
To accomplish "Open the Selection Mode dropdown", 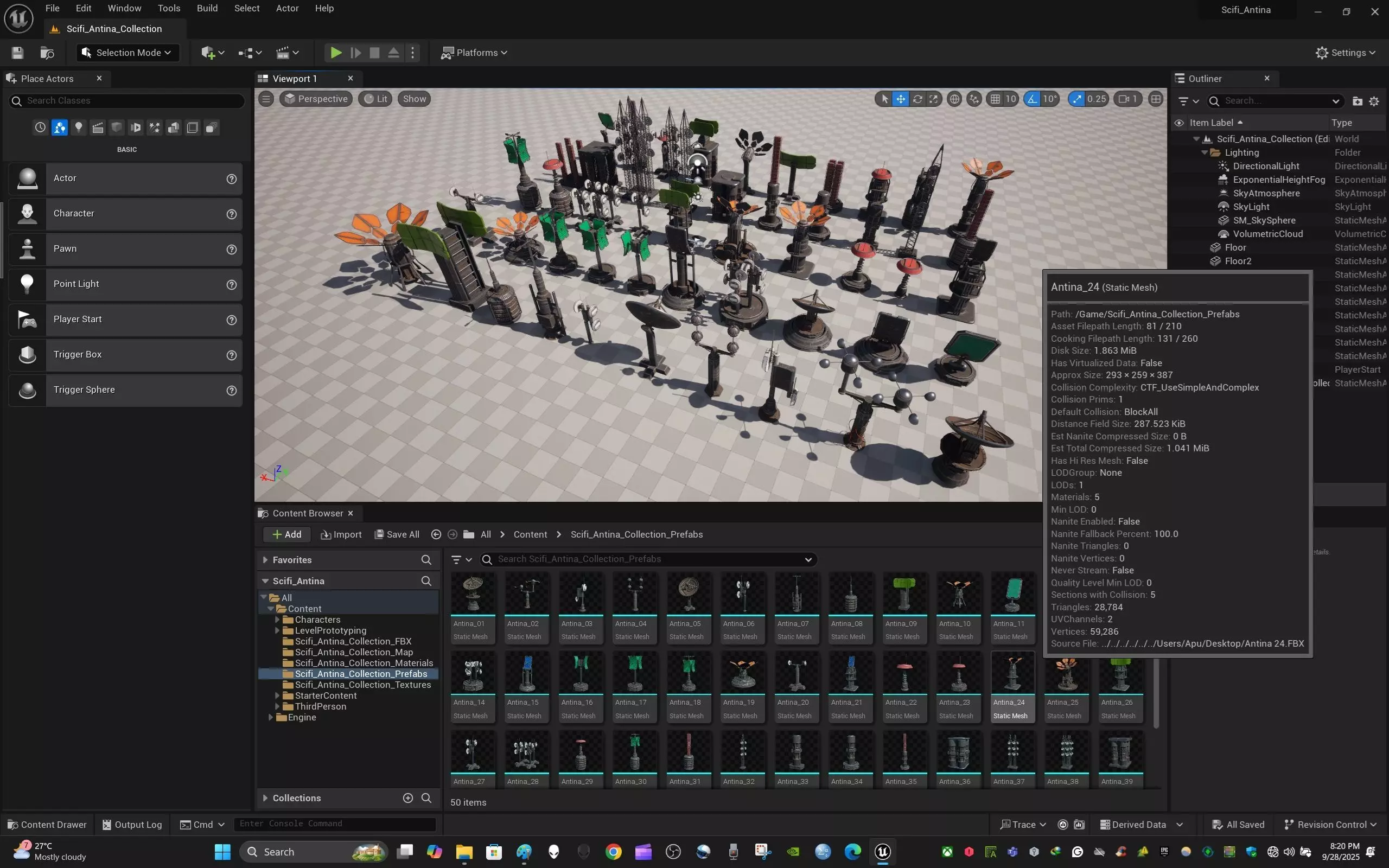I will pos(128,53).
